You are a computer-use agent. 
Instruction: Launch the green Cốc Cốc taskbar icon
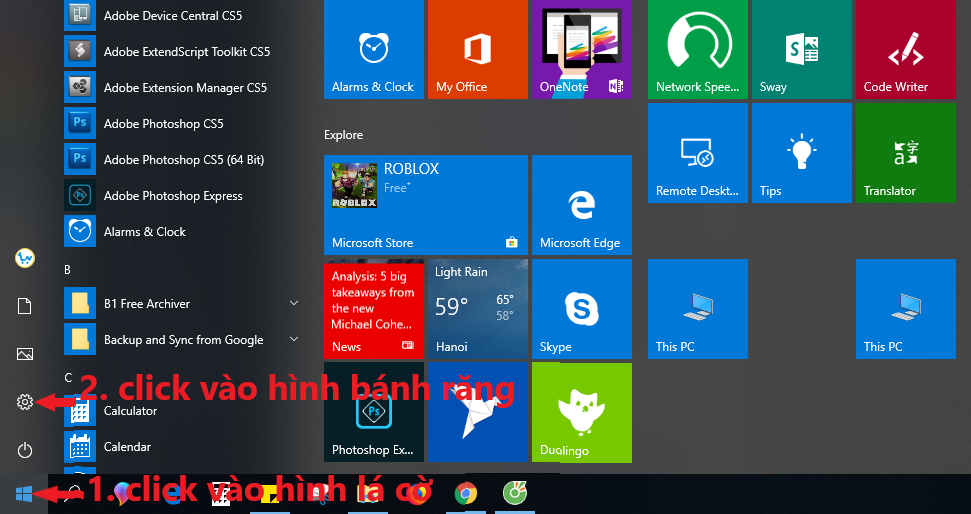[514, 494]
